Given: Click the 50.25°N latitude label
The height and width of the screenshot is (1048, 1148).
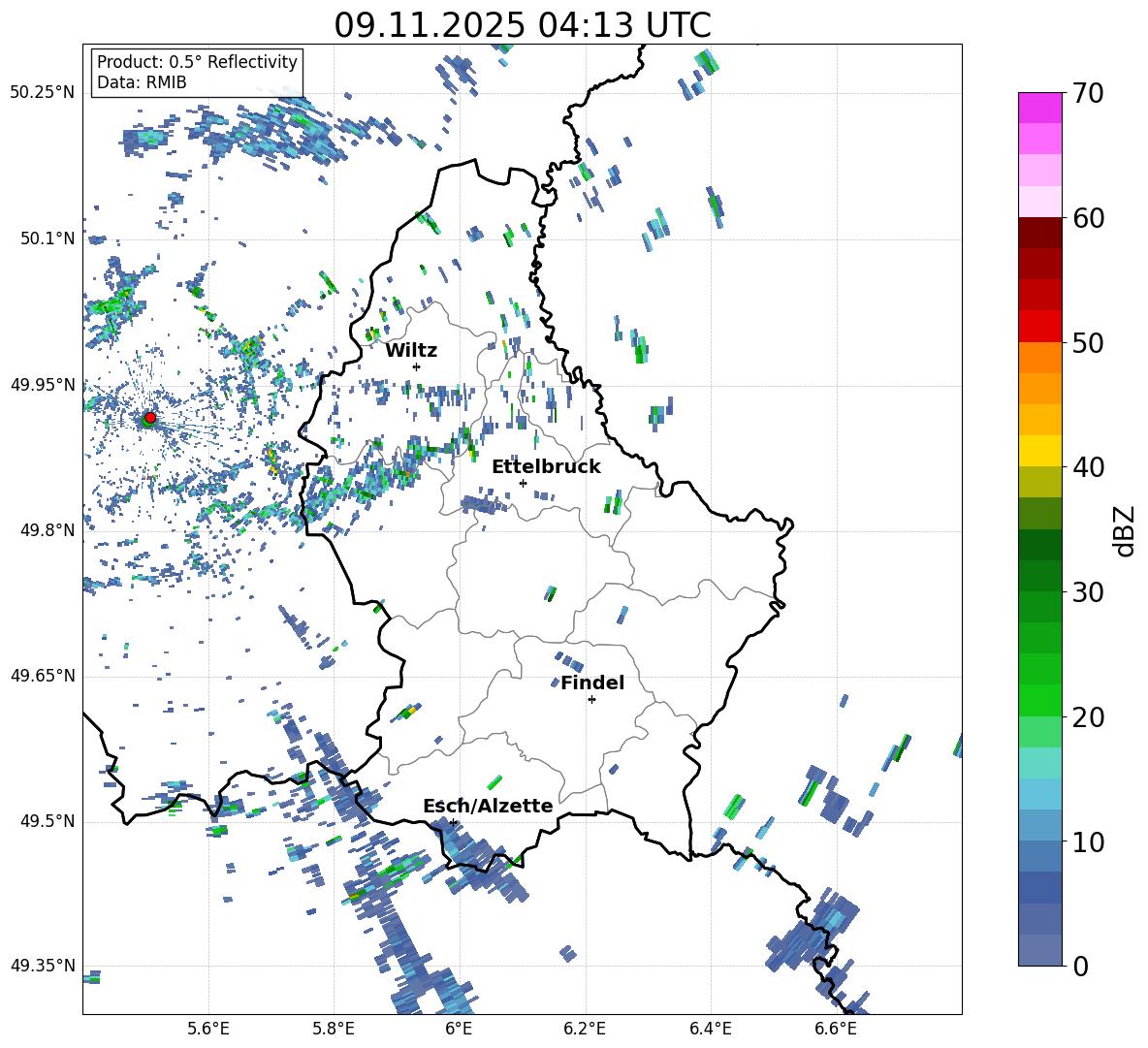Looking at the screenshot, I should tap(43, 93).
